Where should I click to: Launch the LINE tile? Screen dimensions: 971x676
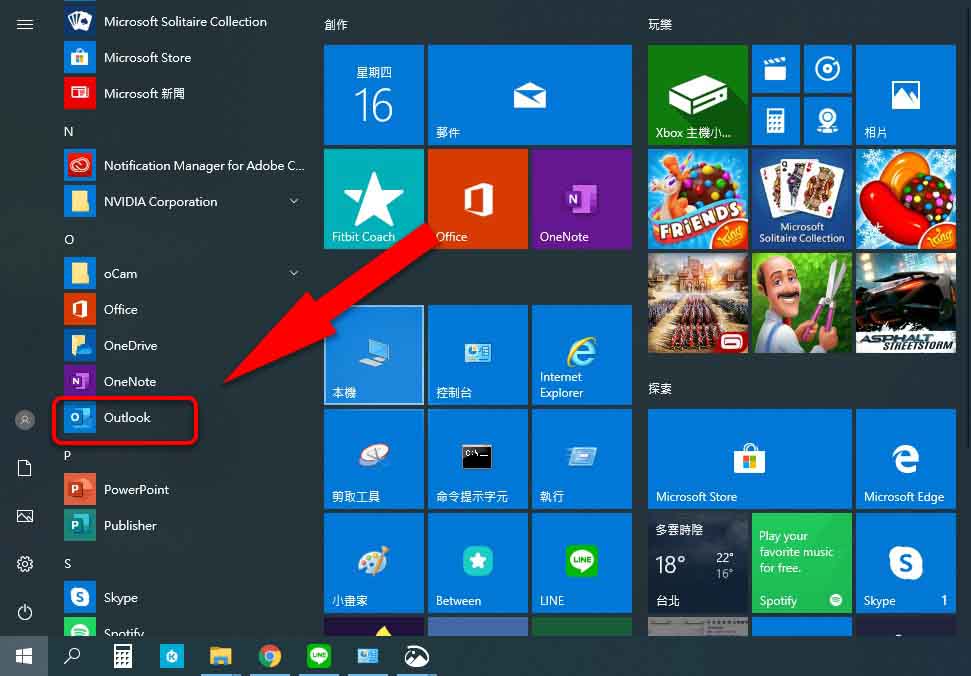point(581,563)
